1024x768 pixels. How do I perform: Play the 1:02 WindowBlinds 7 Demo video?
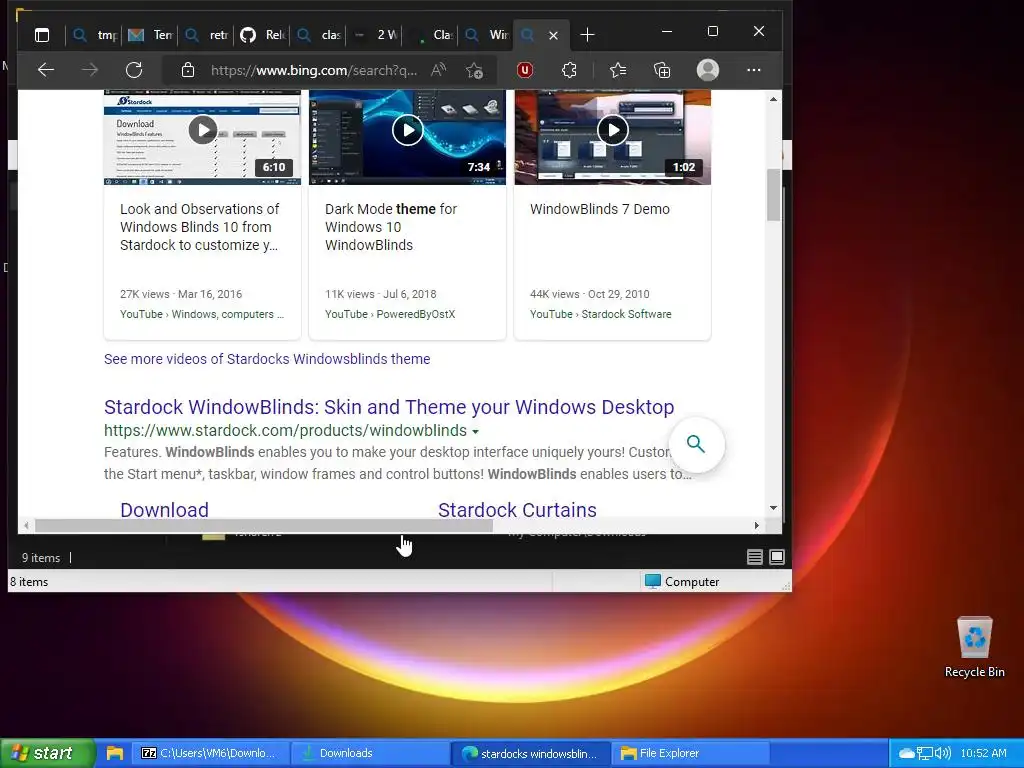coord(613,130)
